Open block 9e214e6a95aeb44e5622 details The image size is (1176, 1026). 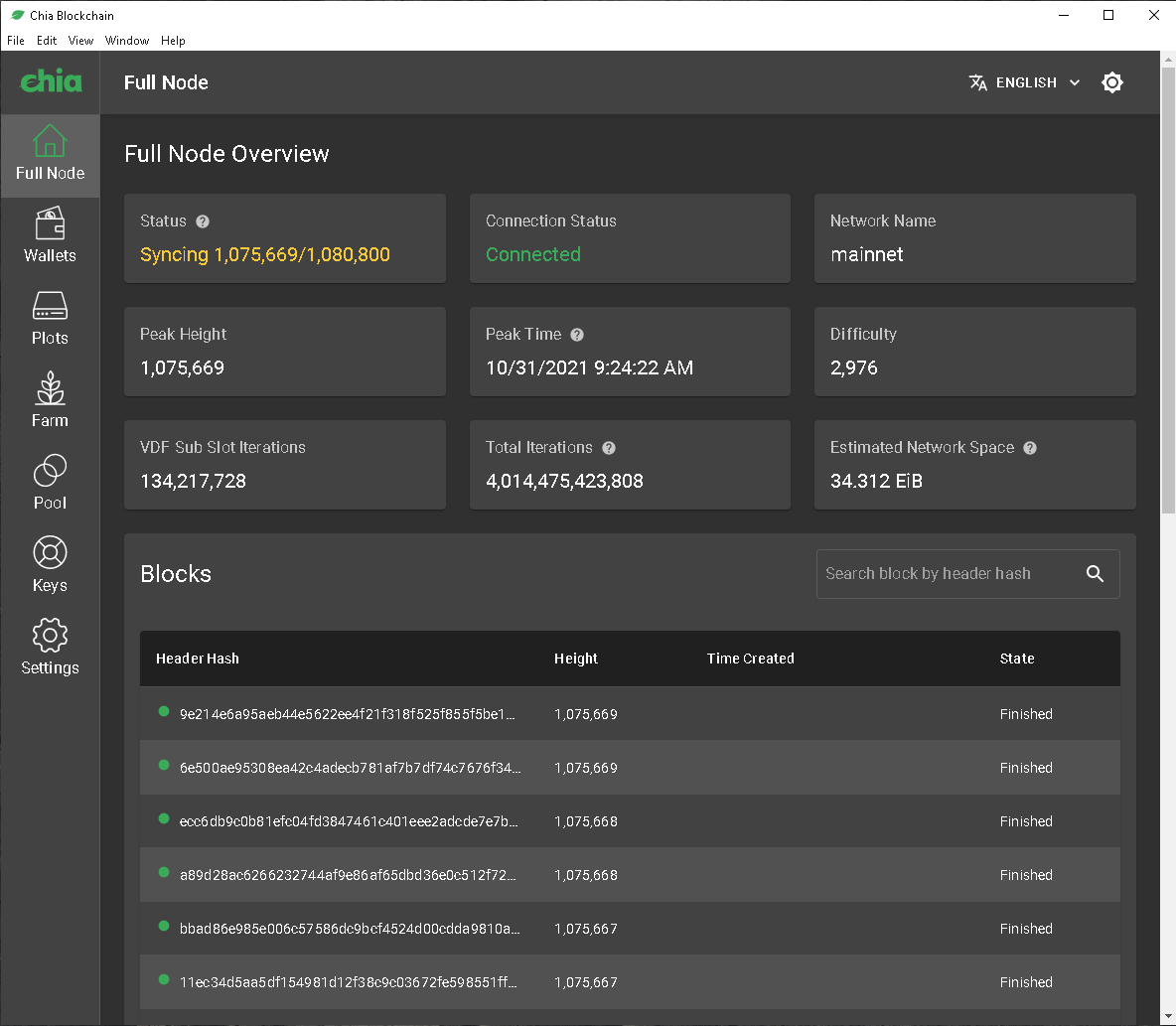348,714
